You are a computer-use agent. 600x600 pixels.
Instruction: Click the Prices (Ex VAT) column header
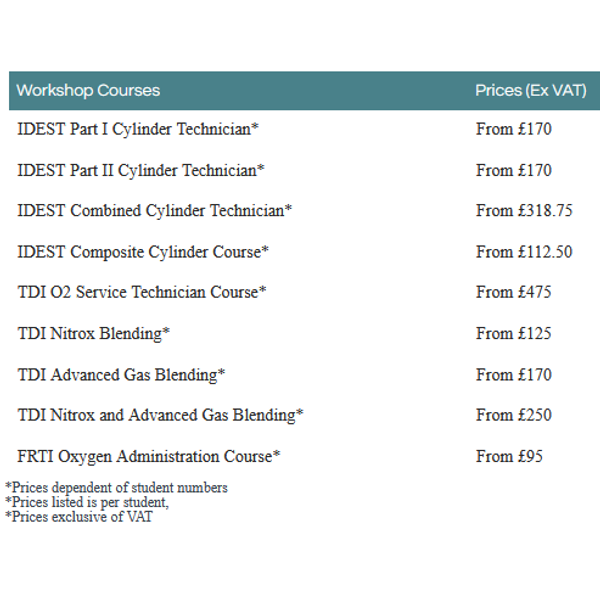coord(531,91)
